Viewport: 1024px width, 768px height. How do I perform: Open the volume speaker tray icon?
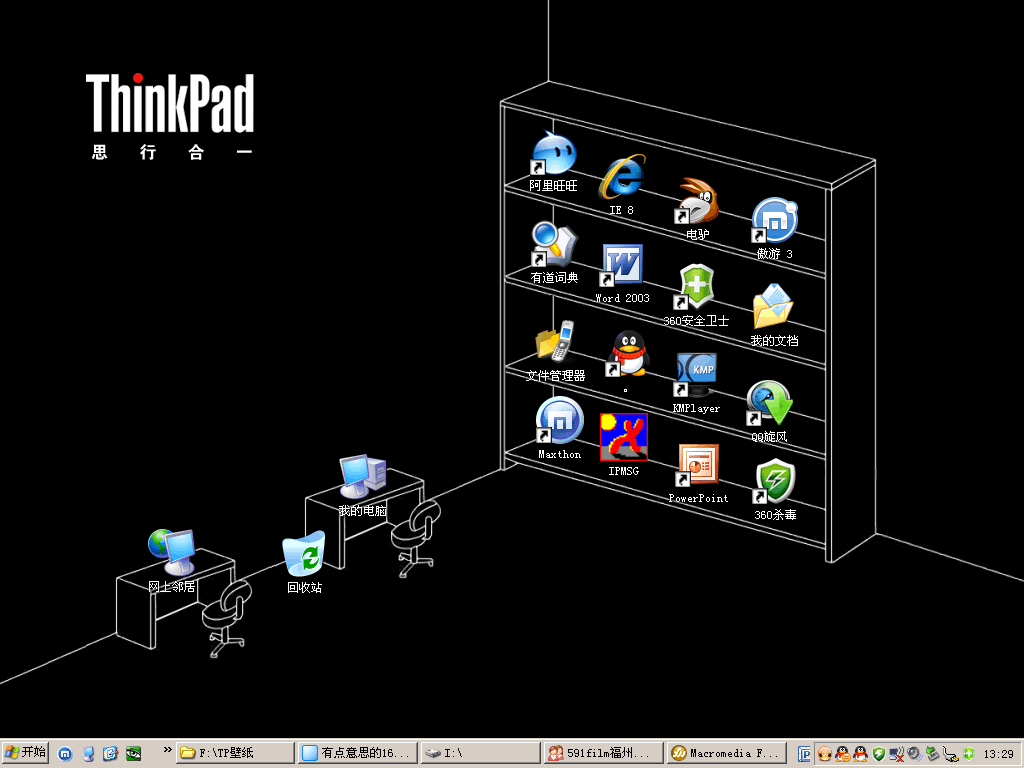(914, 754)
